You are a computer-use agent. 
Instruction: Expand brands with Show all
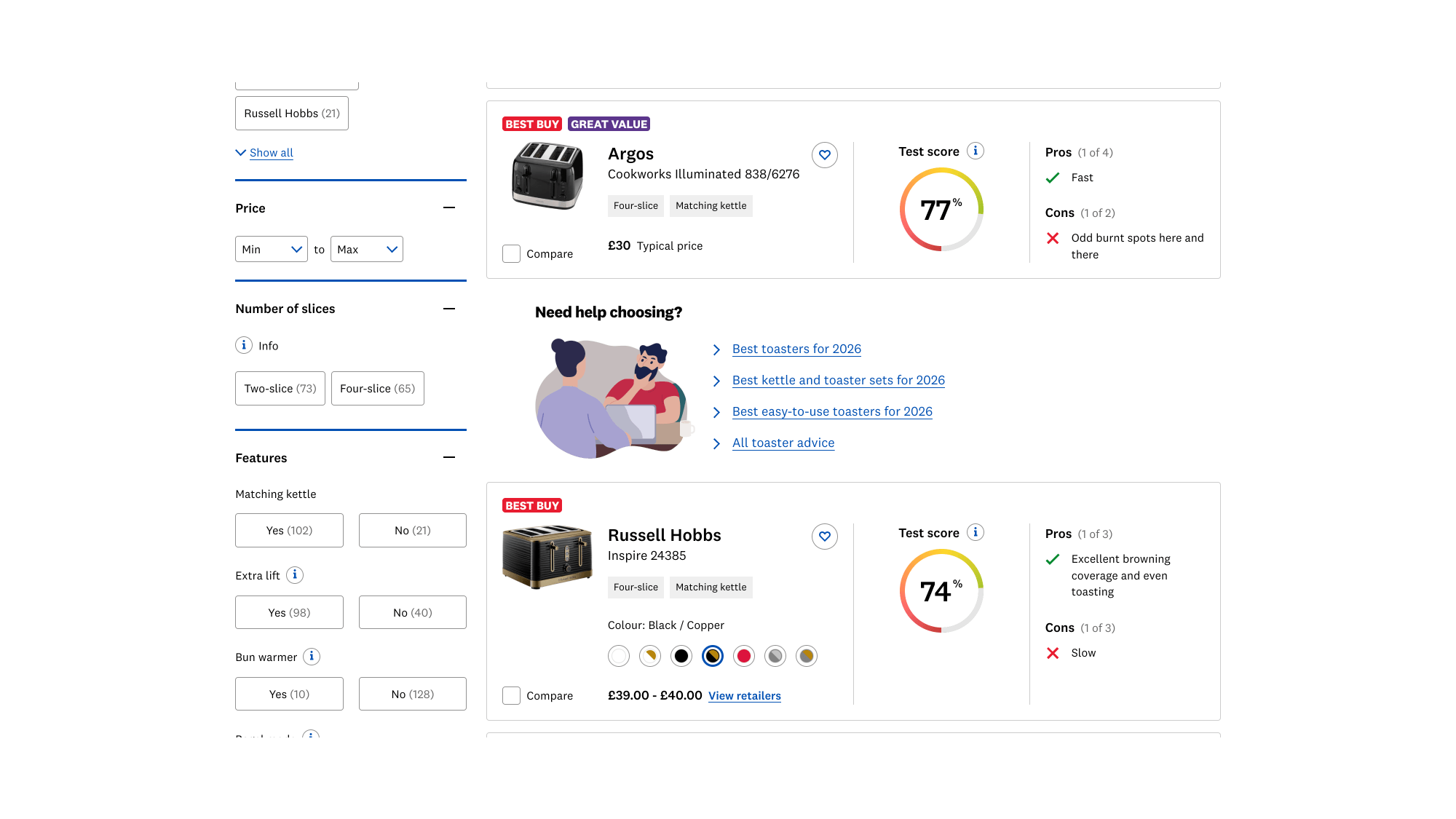(x=271, y=153)
